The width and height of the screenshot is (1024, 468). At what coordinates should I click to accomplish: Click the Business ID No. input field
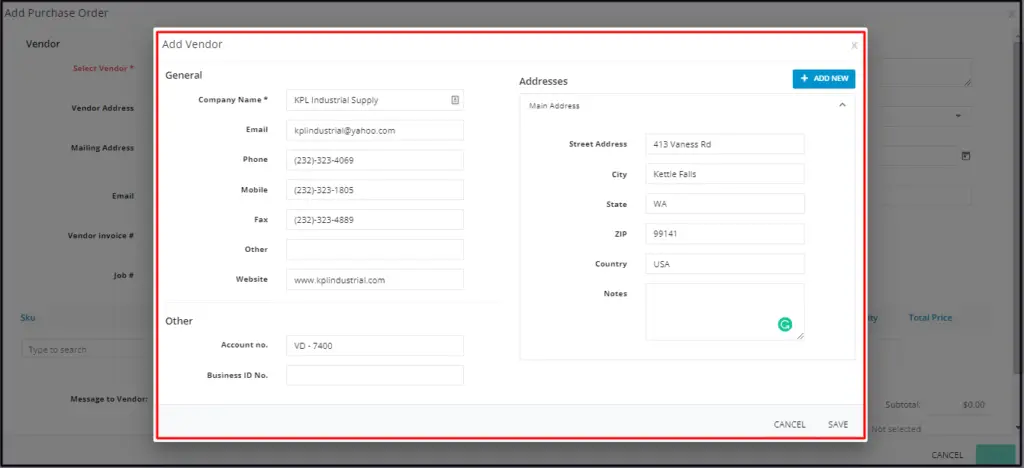(375, 375)
